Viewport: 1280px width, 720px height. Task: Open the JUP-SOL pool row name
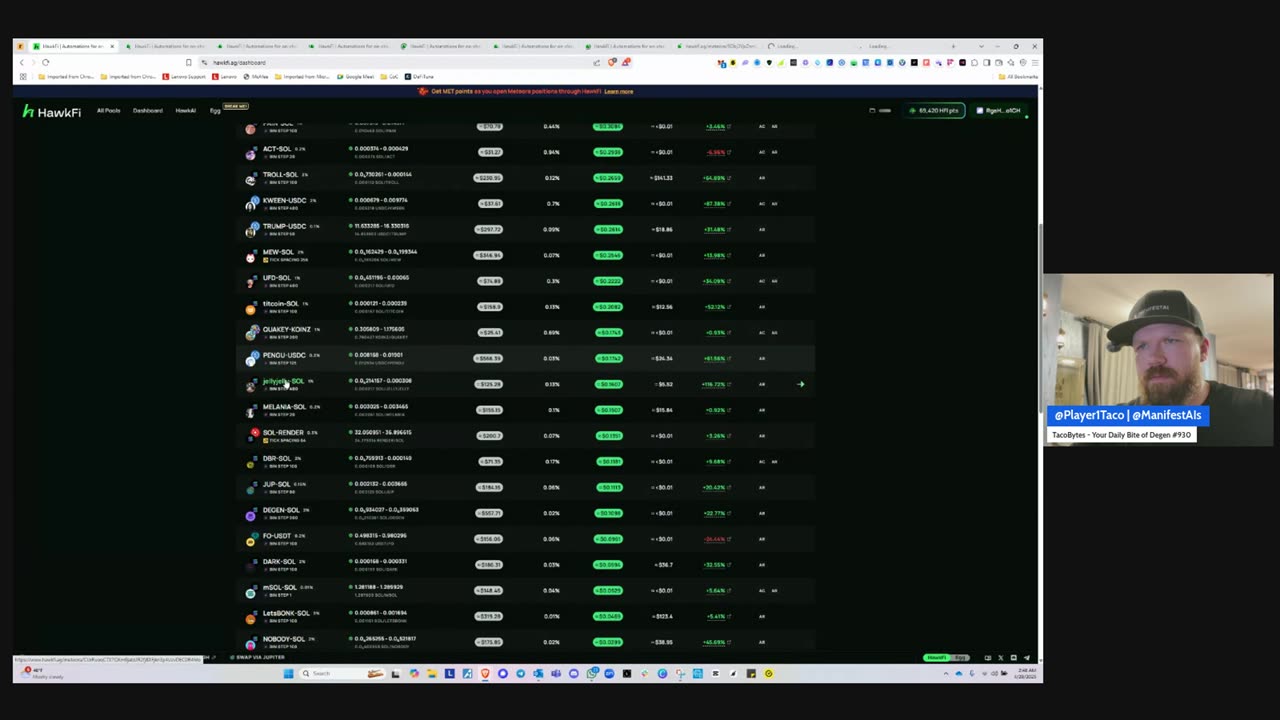(276, 484)
